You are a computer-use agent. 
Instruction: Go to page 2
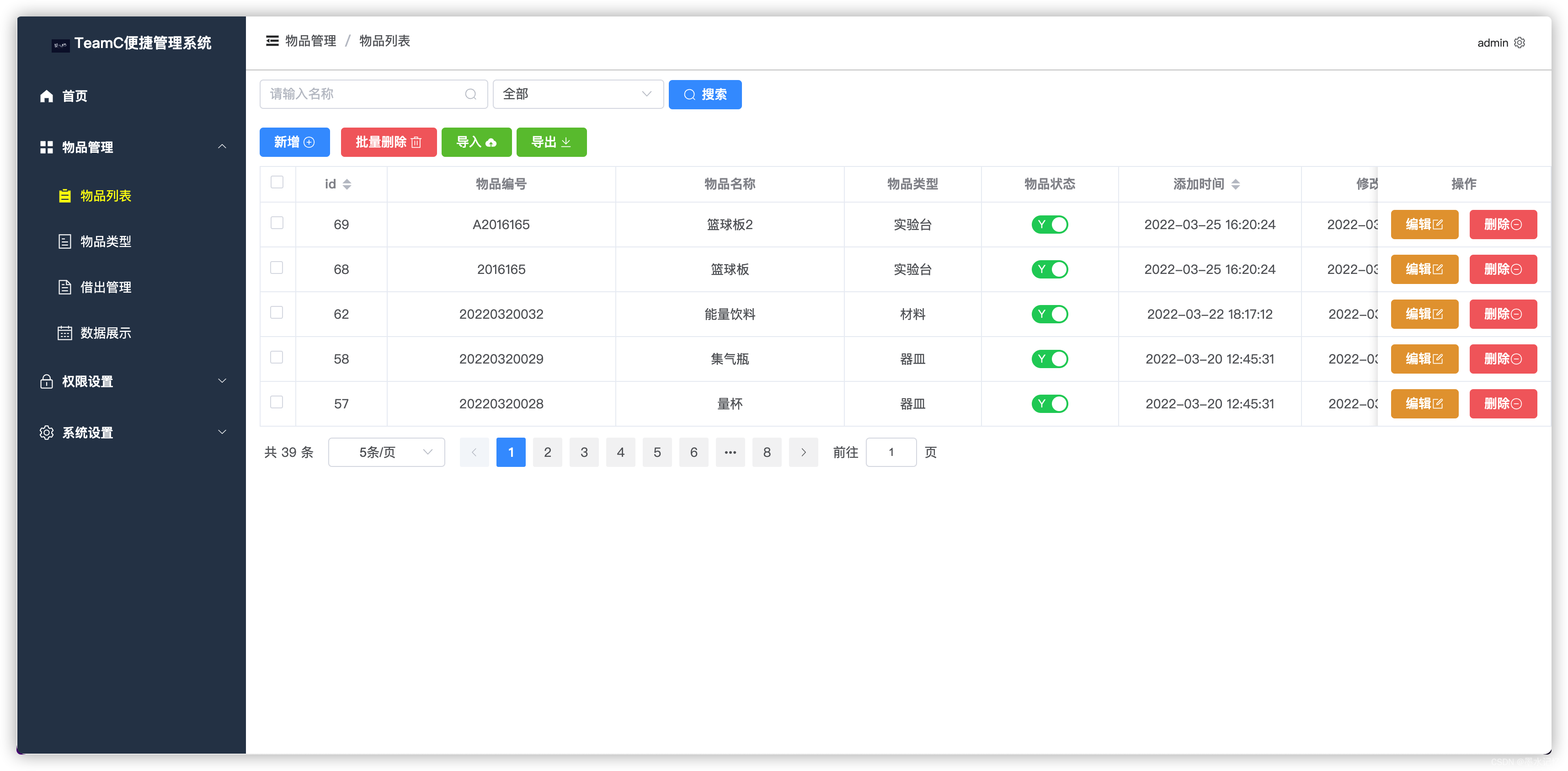click(547, 452)
